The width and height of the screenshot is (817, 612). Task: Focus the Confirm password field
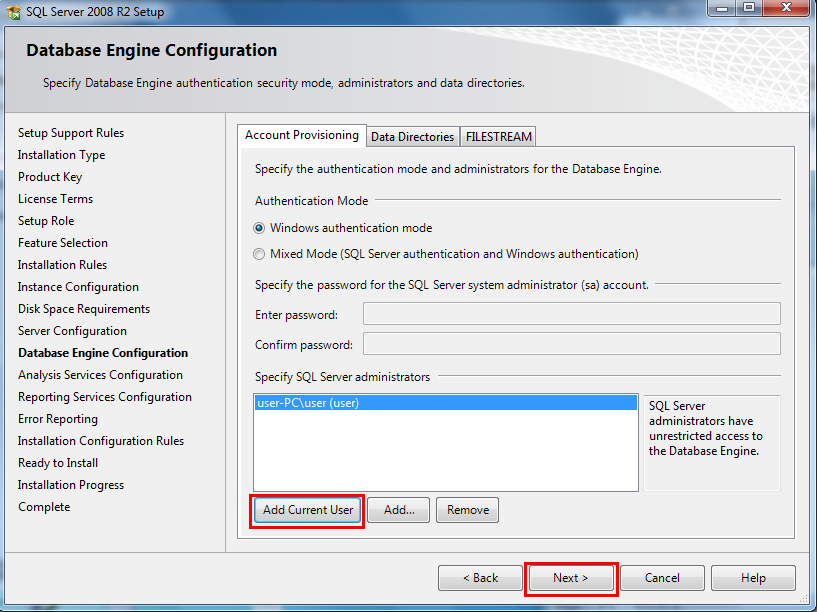pos(572,344)
